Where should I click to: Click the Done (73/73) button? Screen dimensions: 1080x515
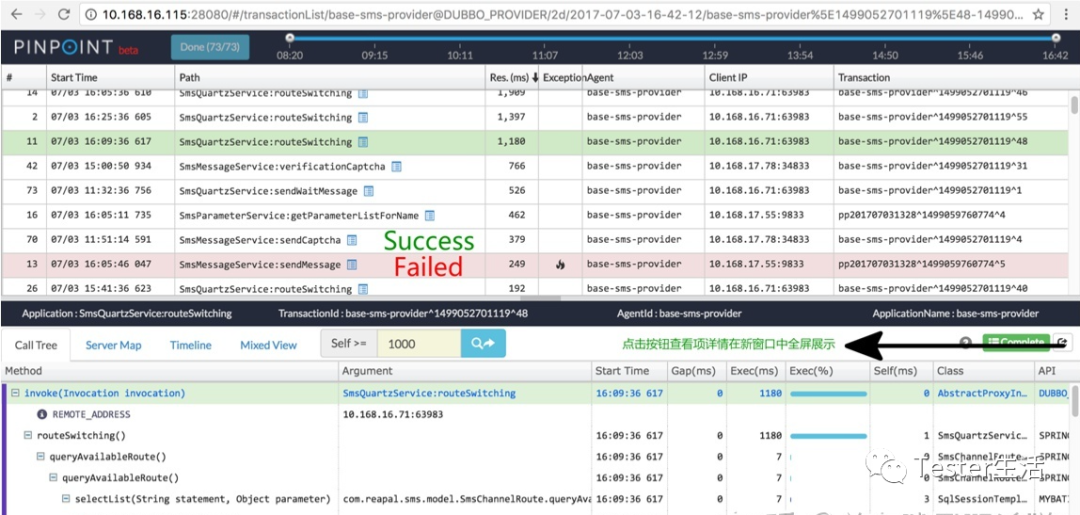coord(210,48)
